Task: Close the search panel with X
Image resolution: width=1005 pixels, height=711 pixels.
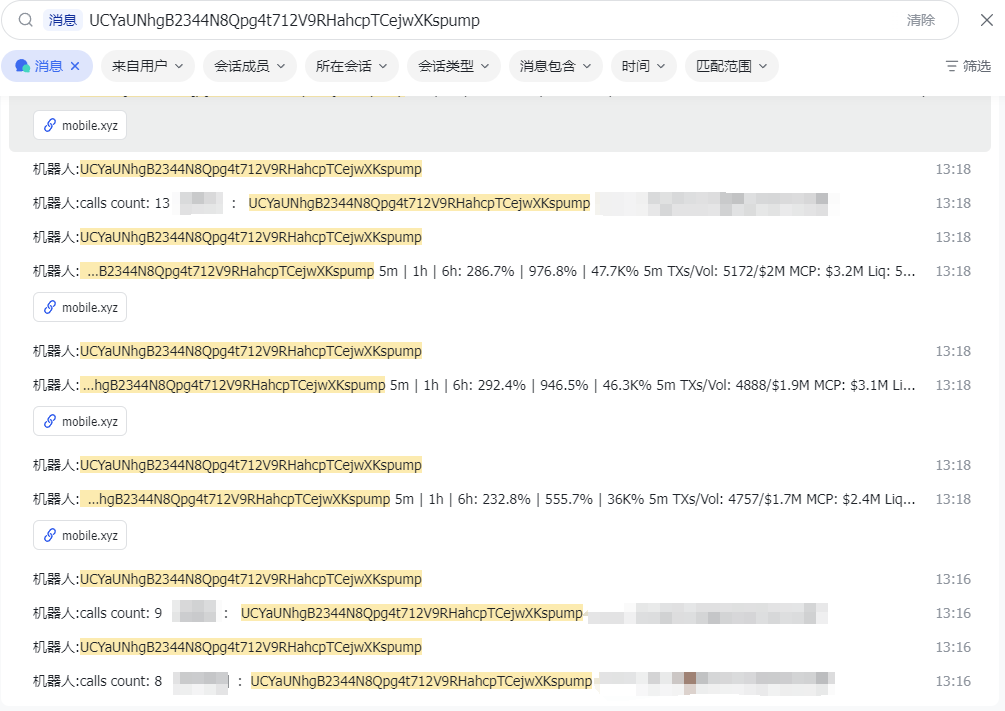Action: (986, 20)
